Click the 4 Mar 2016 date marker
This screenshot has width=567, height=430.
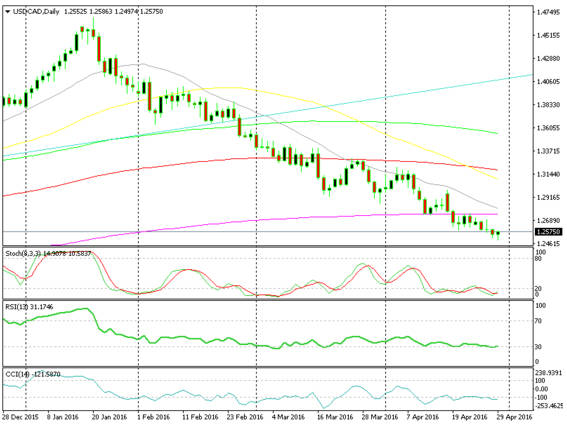288,417
